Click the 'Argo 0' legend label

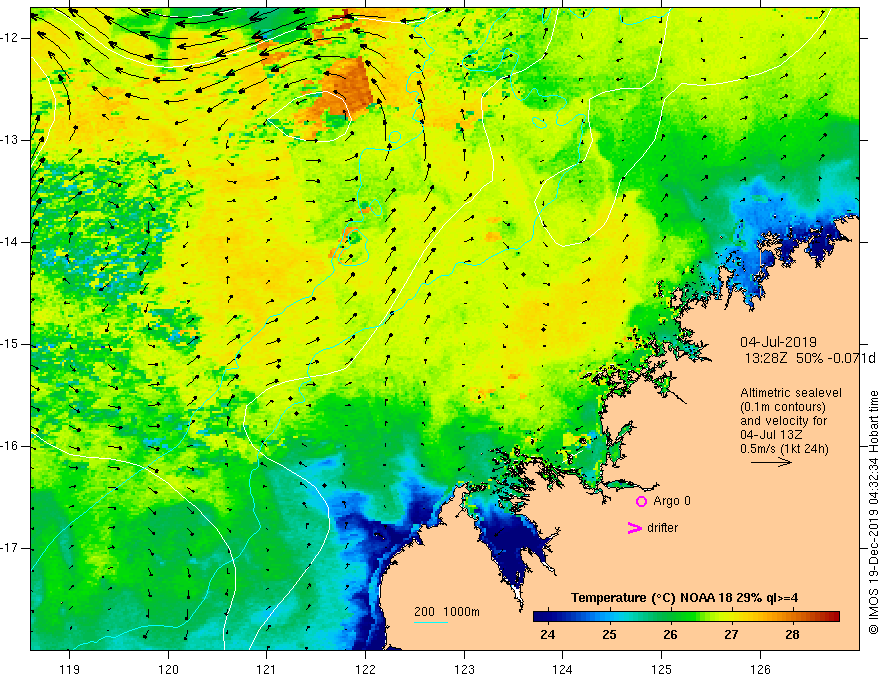(672, 501)
